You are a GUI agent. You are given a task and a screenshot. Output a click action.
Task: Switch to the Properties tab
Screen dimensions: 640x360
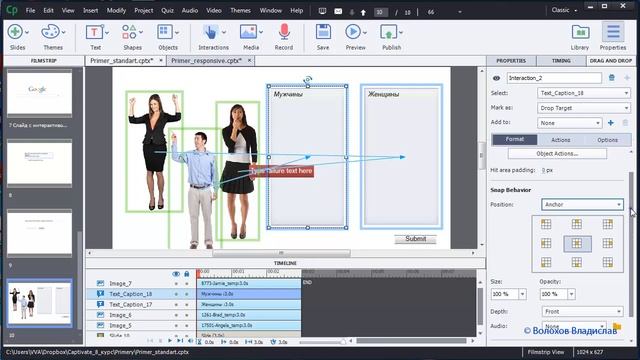pos(511,61)
